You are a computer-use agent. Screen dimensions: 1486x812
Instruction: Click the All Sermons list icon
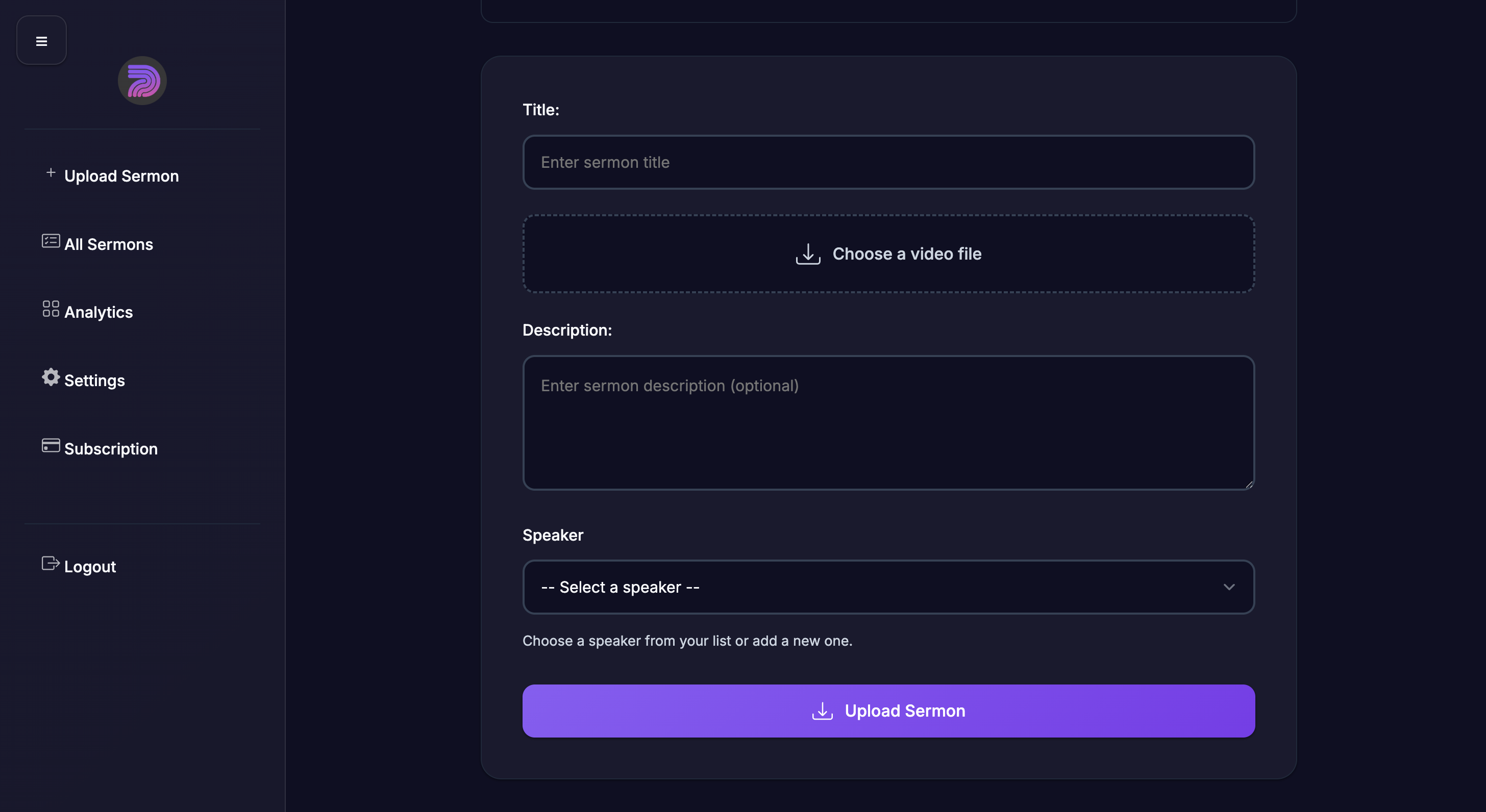51,241
